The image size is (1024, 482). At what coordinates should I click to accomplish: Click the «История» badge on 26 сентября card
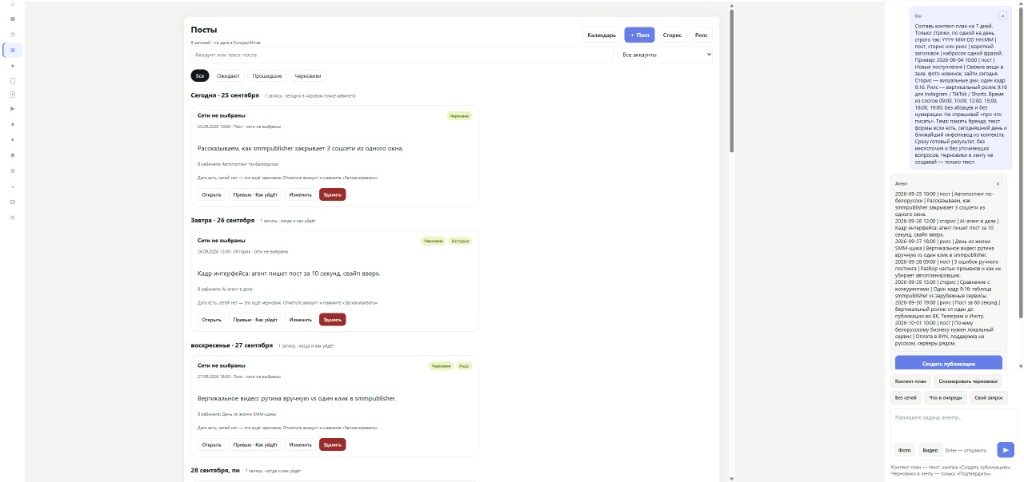click(460, 241)
